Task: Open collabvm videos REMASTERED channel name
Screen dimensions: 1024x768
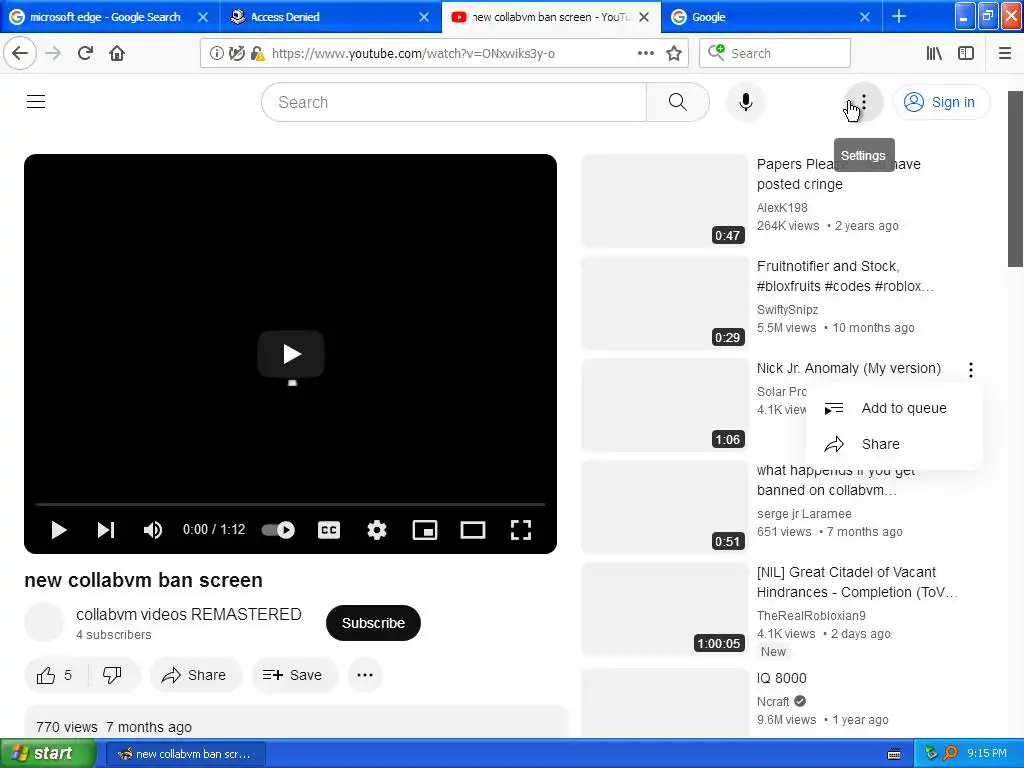Action: point(189,615)
